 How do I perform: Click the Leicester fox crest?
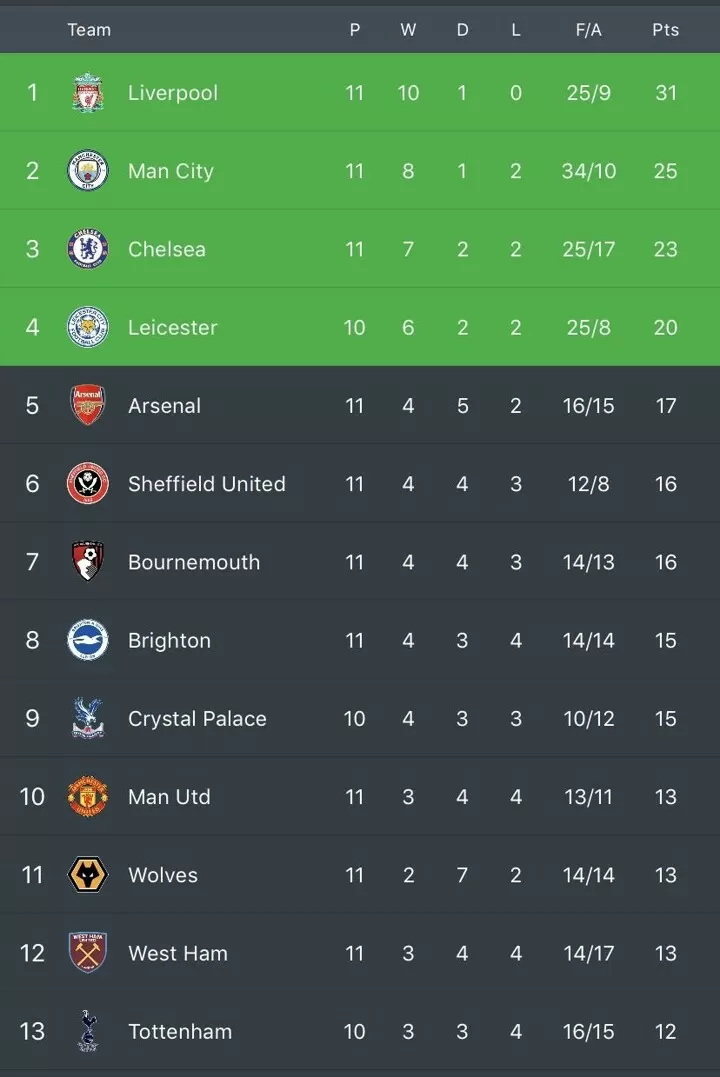tap(88, 327)
